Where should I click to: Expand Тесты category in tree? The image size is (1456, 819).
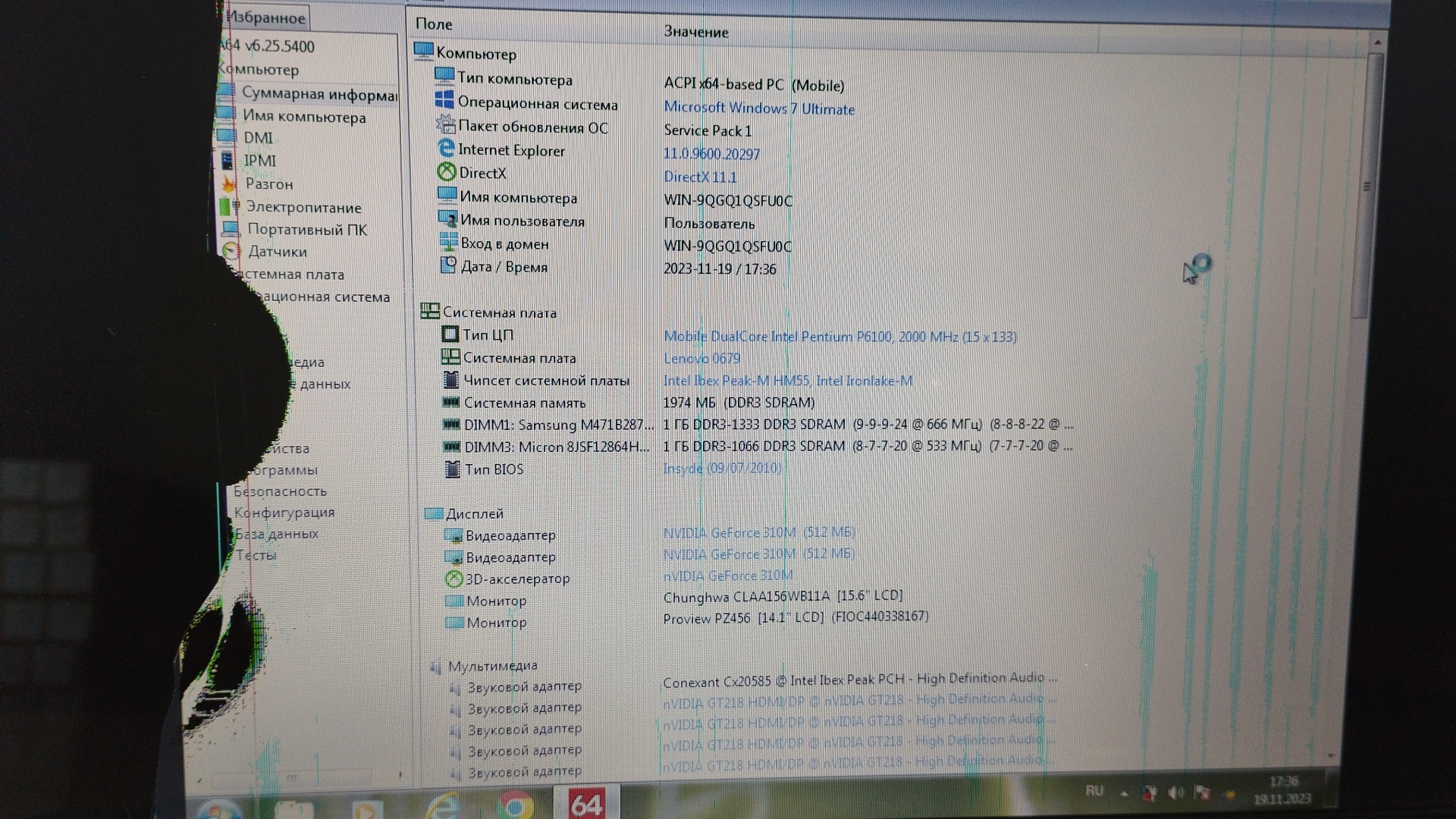tap(256, 555)
